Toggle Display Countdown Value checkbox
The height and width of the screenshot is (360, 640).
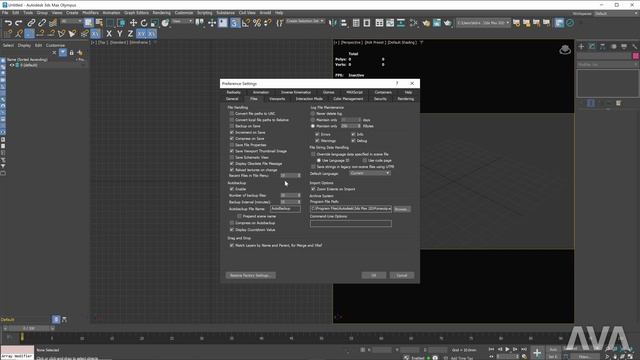(x=231, y=230)
